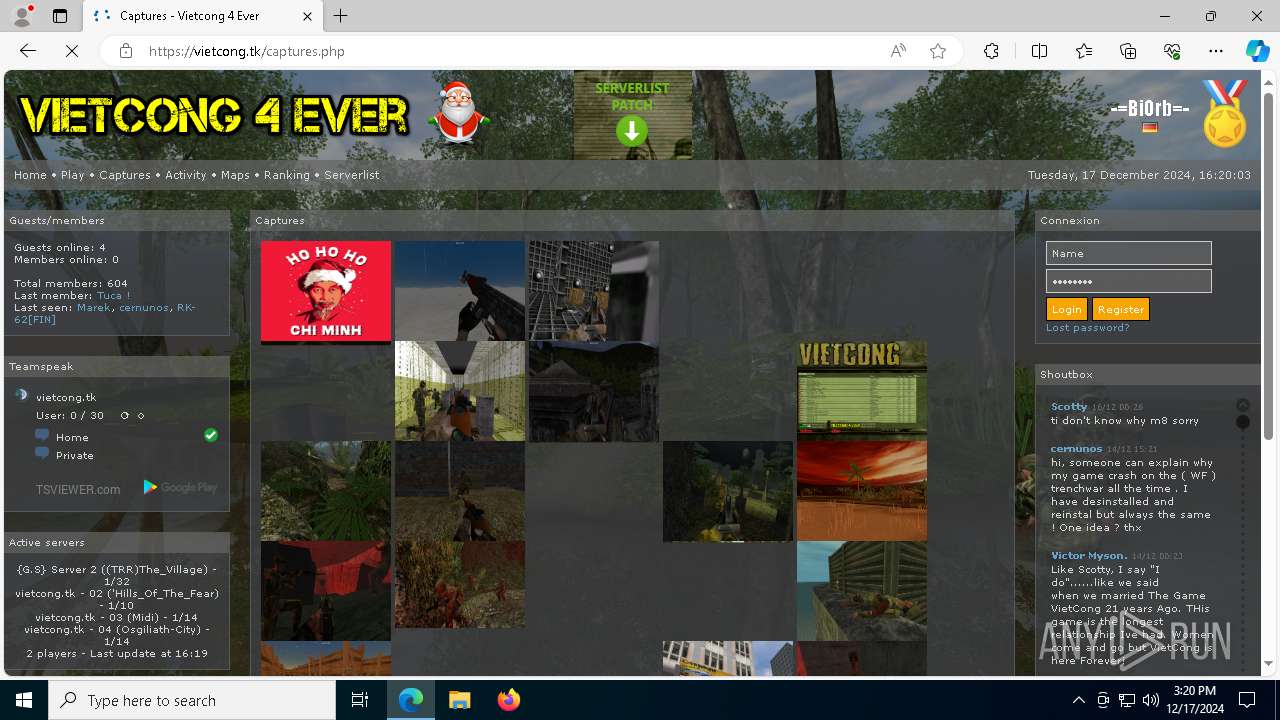This screenshot has width=1280, height=720.
Task: Open a new browser tab
Action: click(341, 16)
